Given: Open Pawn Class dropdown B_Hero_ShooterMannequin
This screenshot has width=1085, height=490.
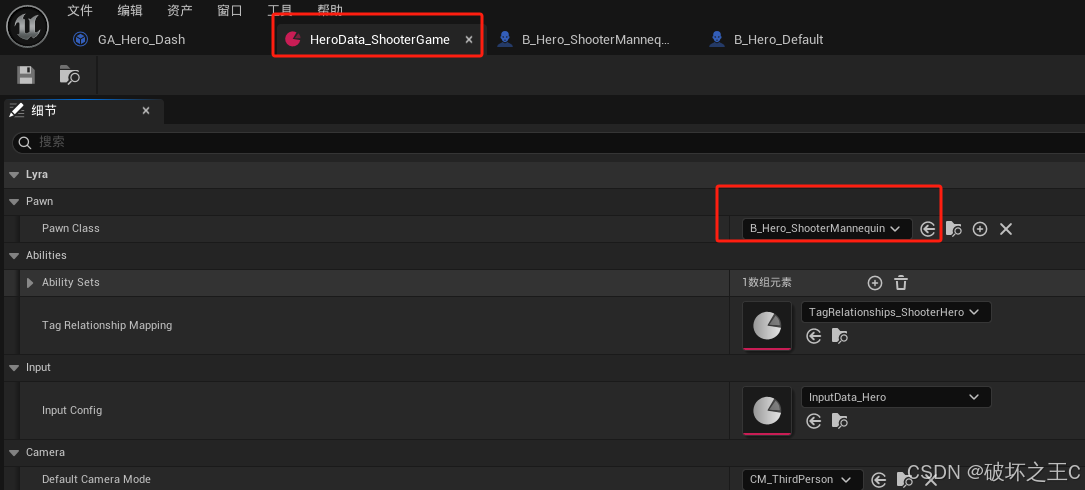Looking at the screenshot, I should pyautogui.click(x=826, y=228).
